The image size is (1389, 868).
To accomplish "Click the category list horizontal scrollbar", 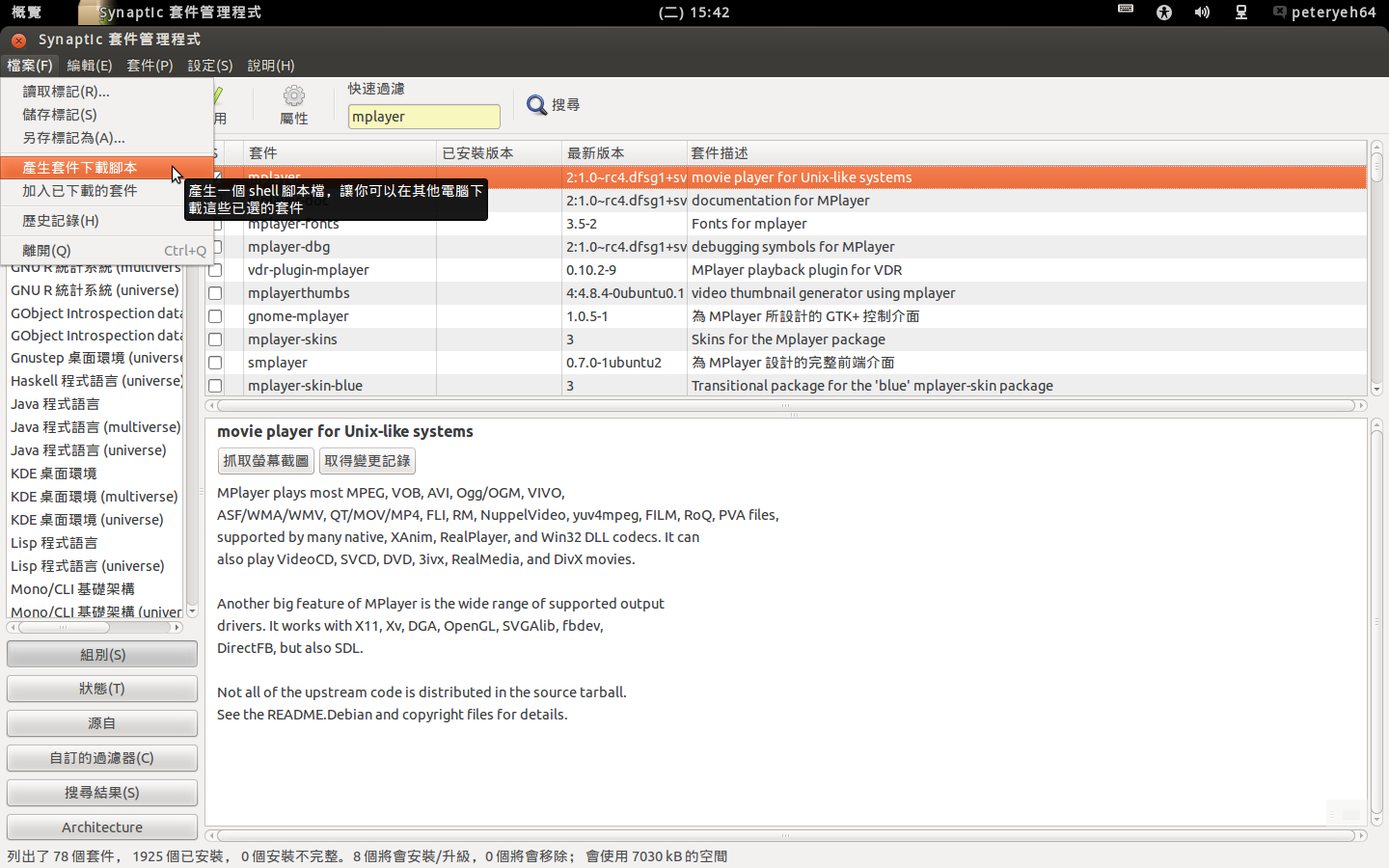I will [95, 628].
